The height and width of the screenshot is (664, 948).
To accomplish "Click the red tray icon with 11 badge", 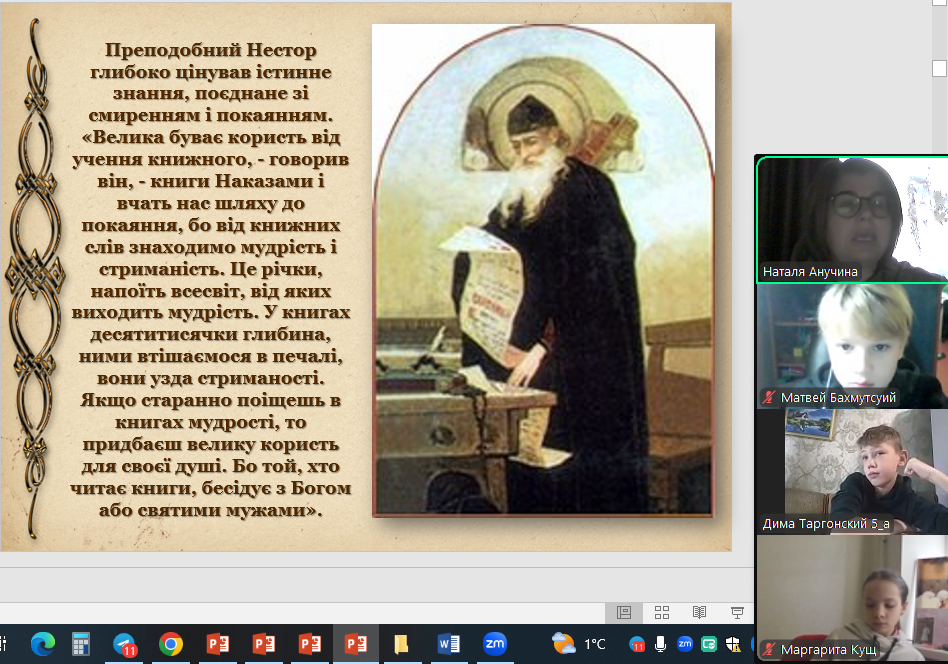I will [637, 645].
